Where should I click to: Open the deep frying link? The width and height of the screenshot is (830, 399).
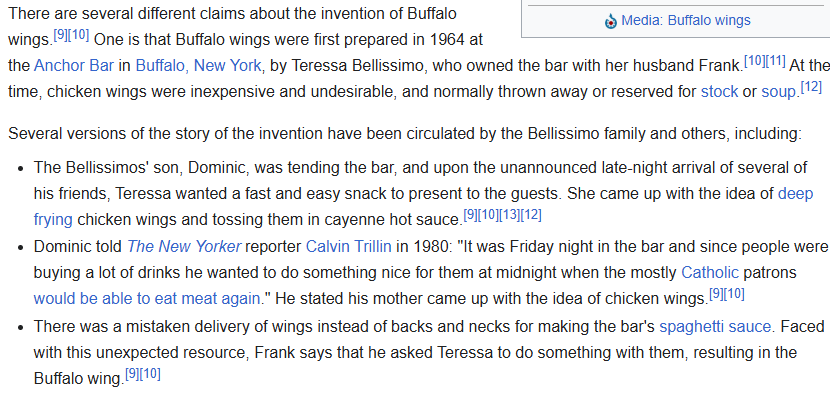(x=423, y=206)
